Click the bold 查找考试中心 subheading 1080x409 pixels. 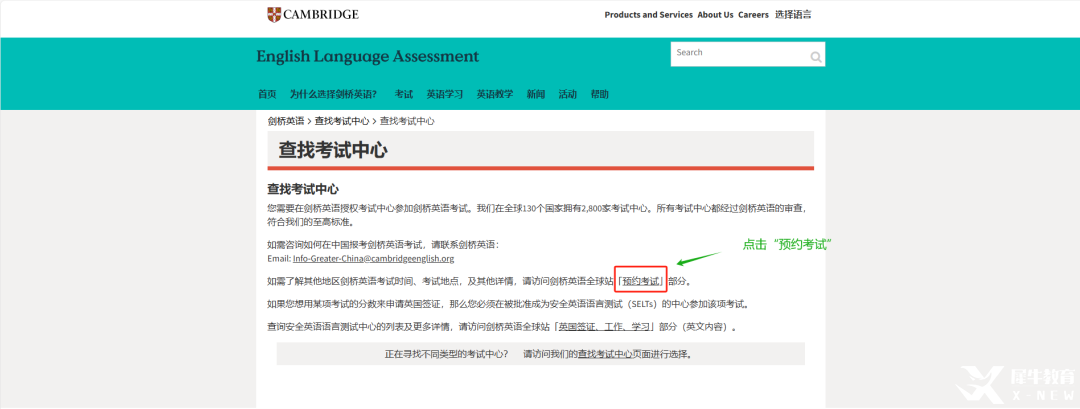click(x=303, y=189)
